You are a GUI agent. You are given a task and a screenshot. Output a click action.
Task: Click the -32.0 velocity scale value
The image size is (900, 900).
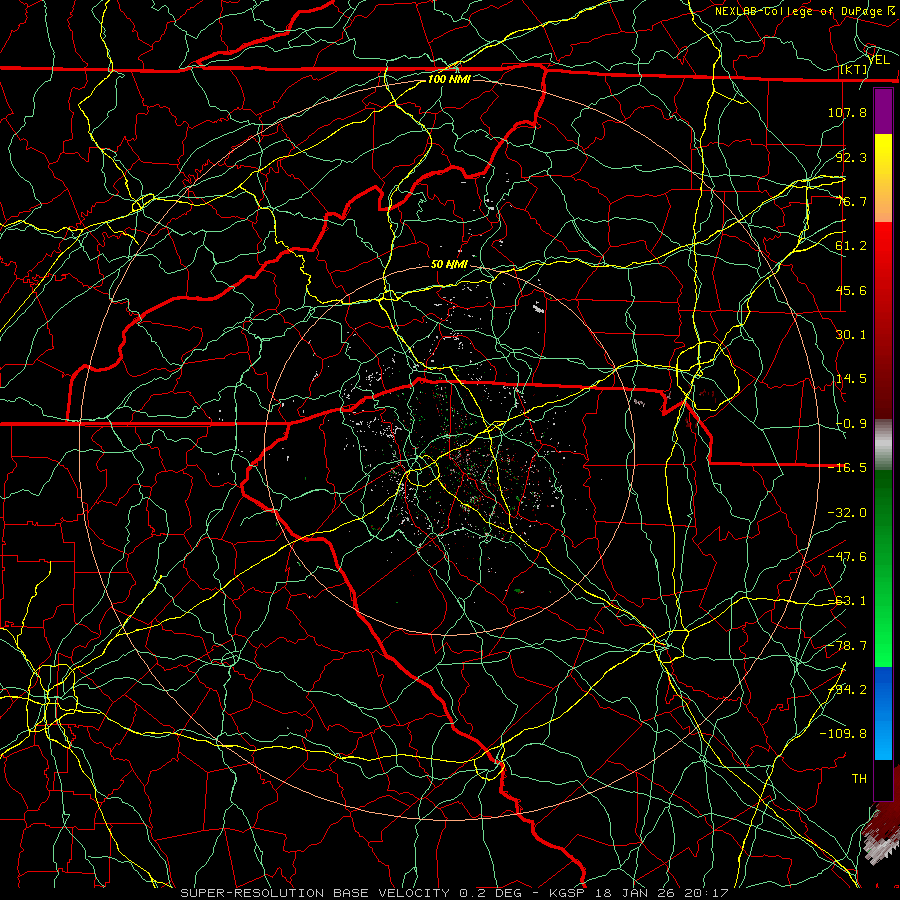[847, 513]
